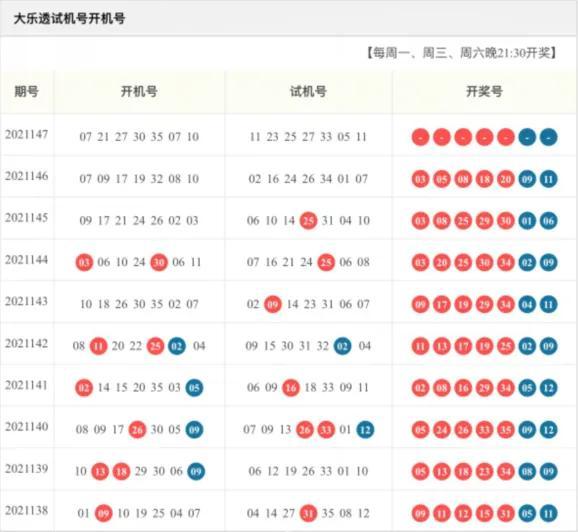Viewport: 578px width, 532px height.
Task: Select blue ball 12 in 2021140 试机号
Action: tap(365, 430)
